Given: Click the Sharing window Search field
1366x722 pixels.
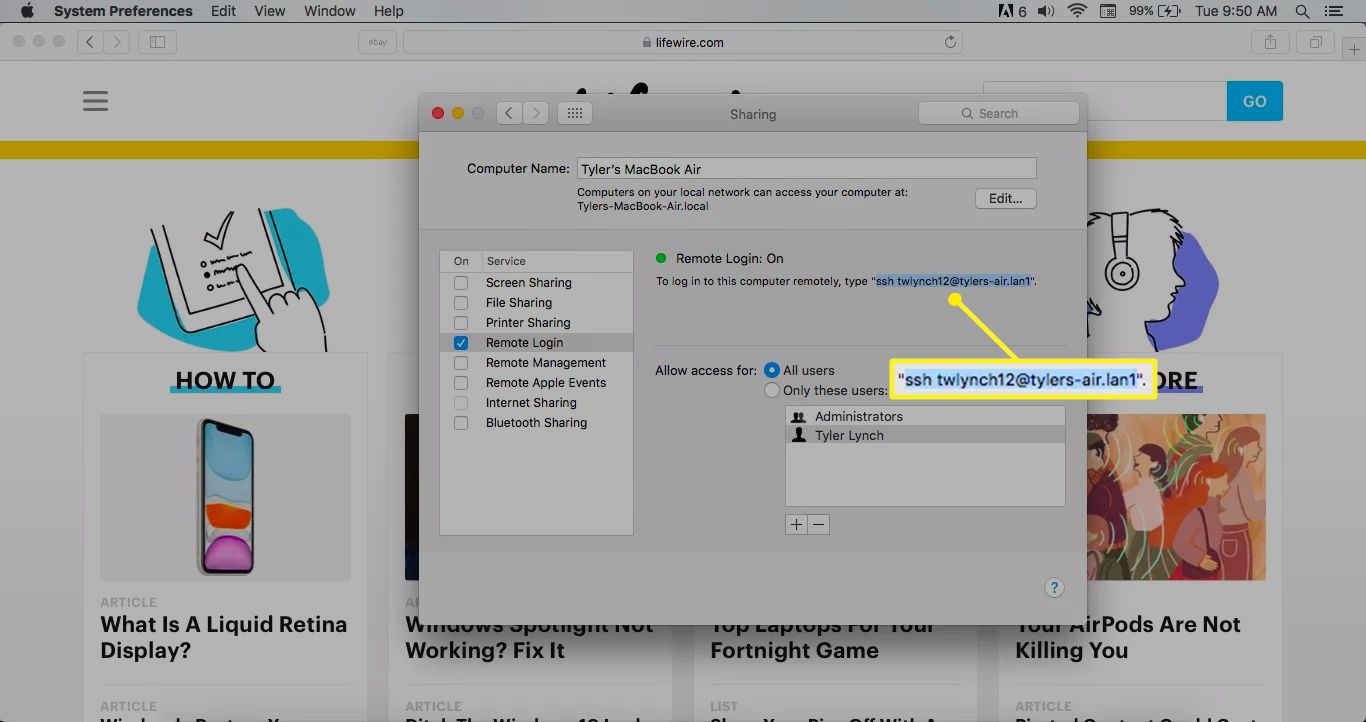Looking at the screenshot, I should pyautogui.click(x=999, y=113).
